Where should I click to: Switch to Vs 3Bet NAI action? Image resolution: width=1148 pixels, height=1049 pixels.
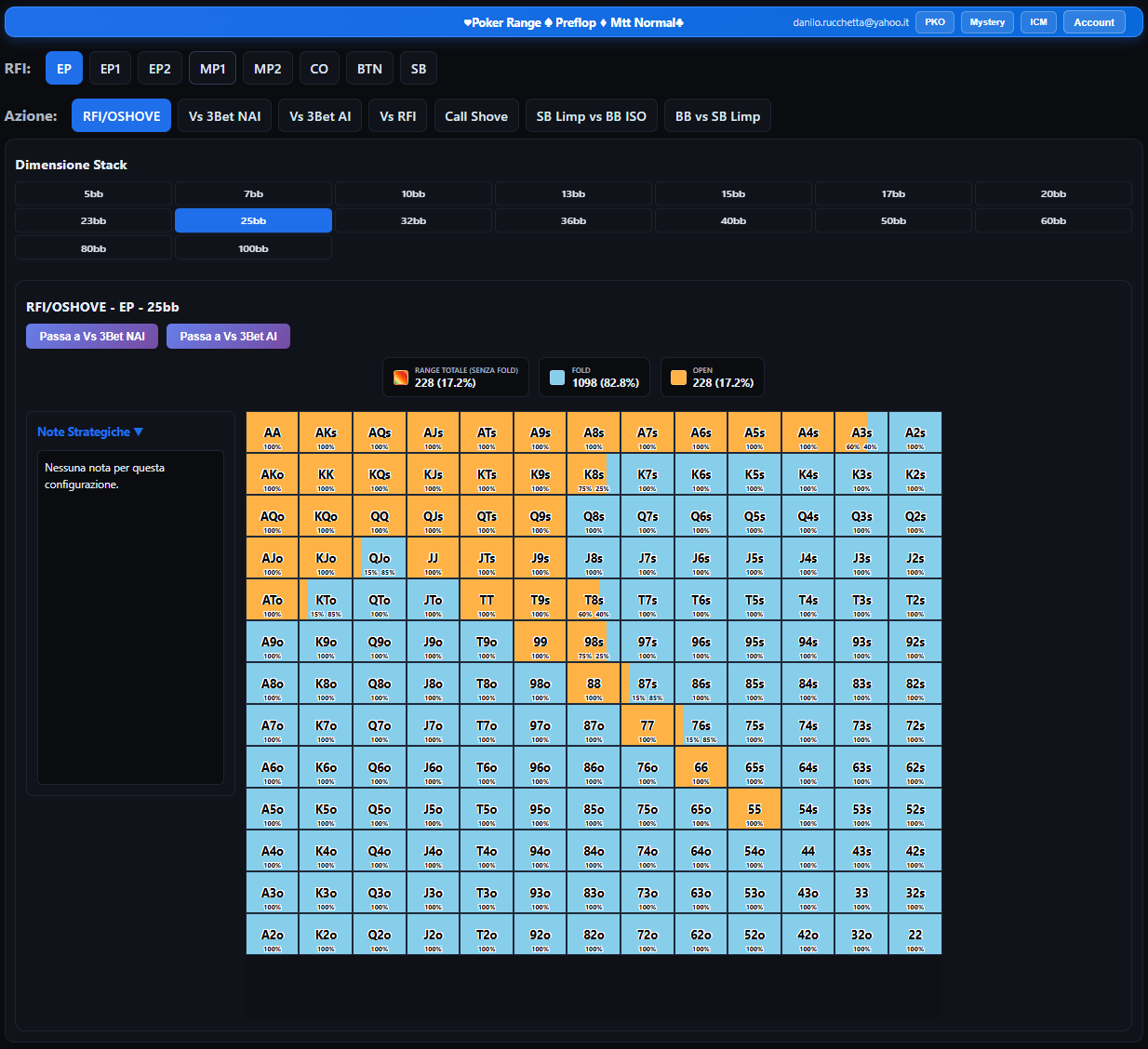[225, 116]
